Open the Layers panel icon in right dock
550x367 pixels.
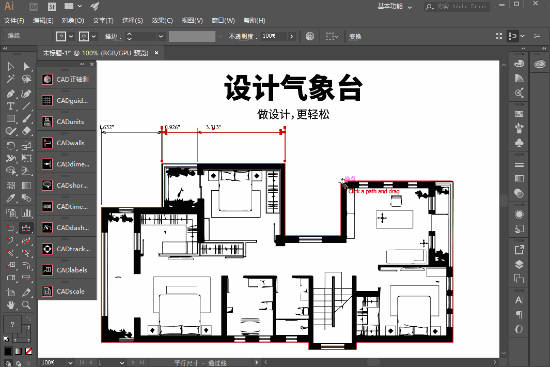click(519, 264)
